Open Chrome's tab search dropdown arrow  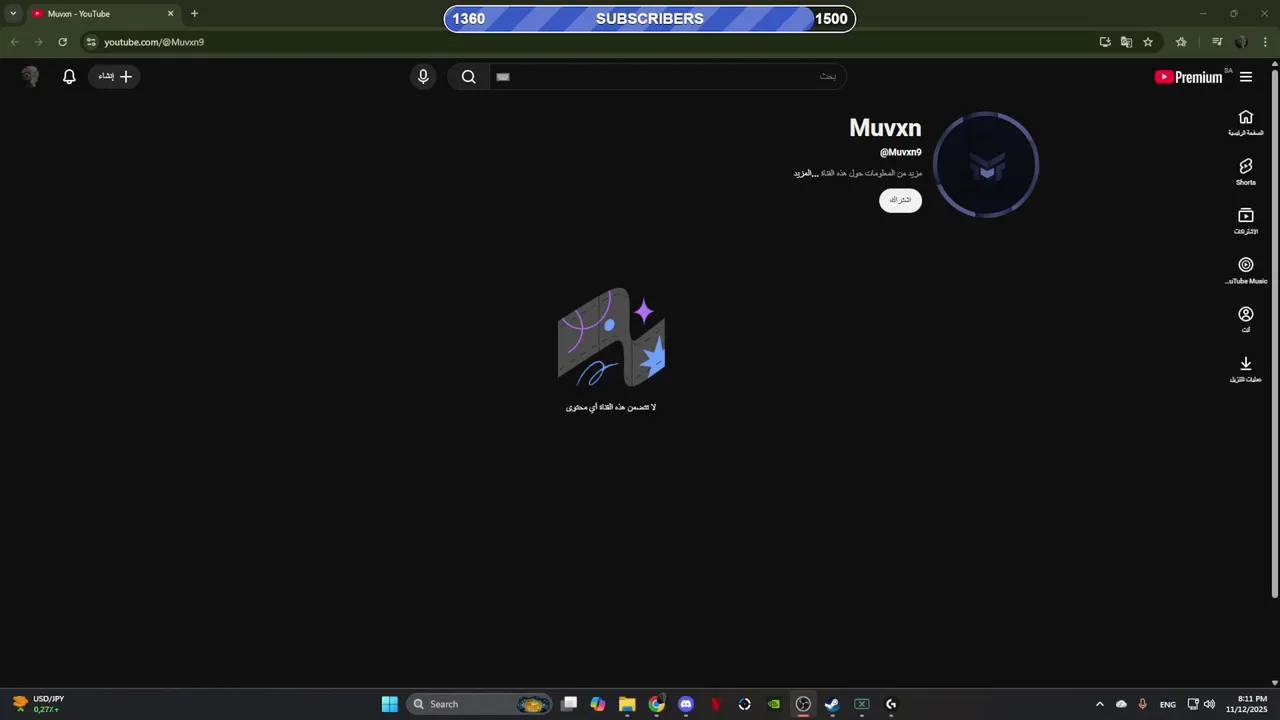click(13, 14)
